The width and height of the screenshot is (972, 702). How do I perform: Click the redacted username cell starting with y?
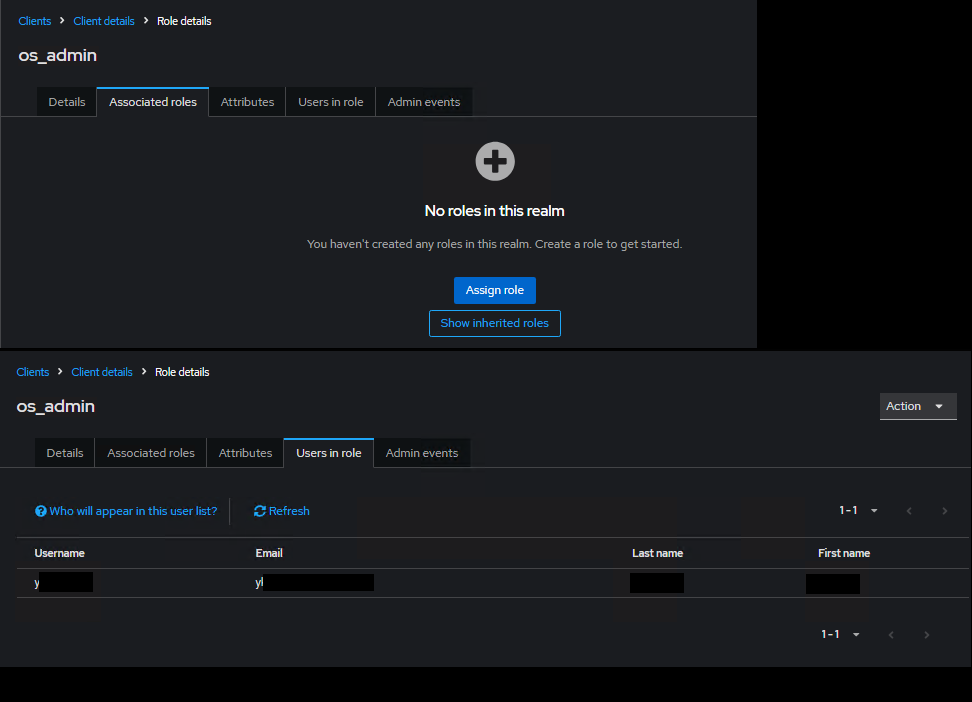coord(64,582)
